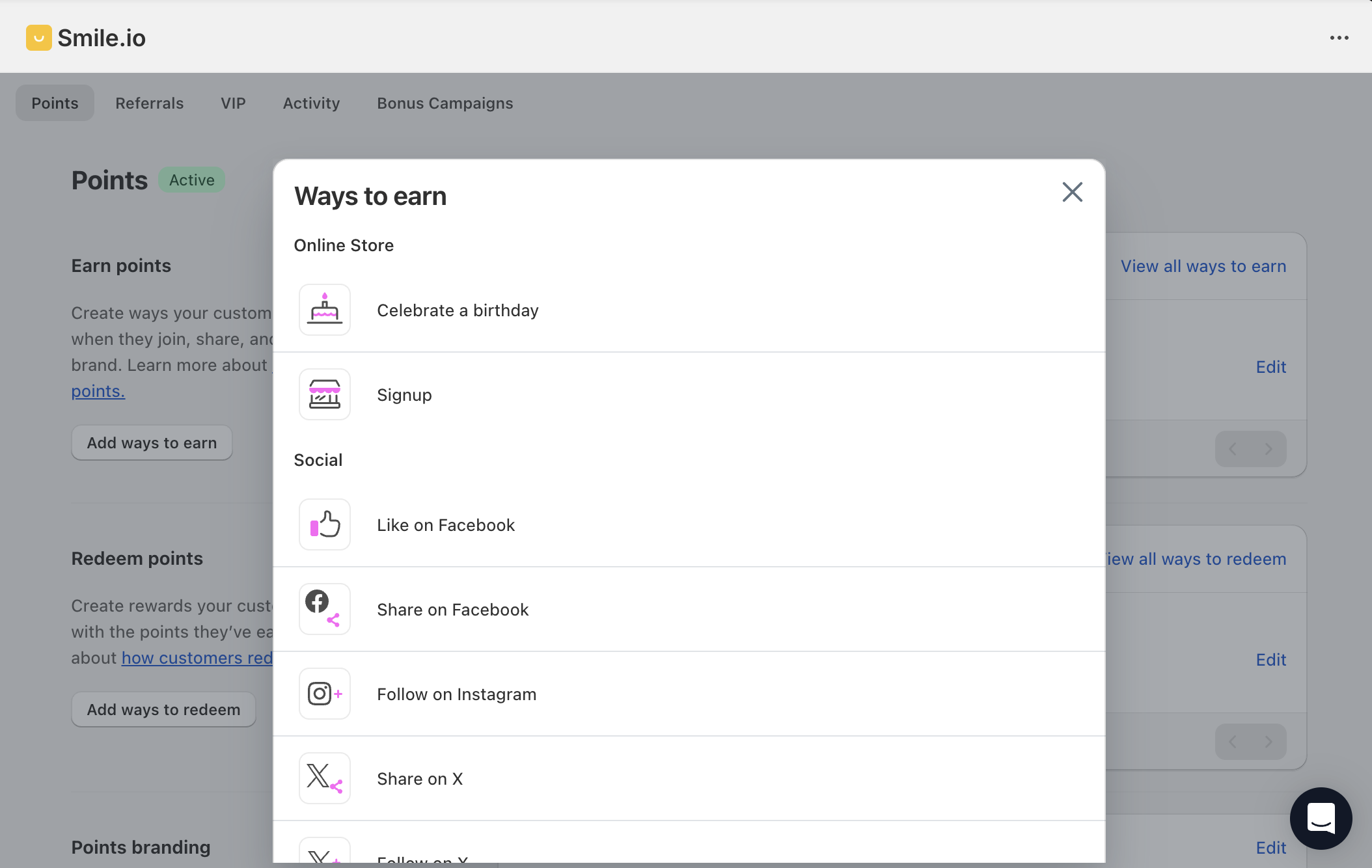Click Edit link in Points branding section

1270,847
